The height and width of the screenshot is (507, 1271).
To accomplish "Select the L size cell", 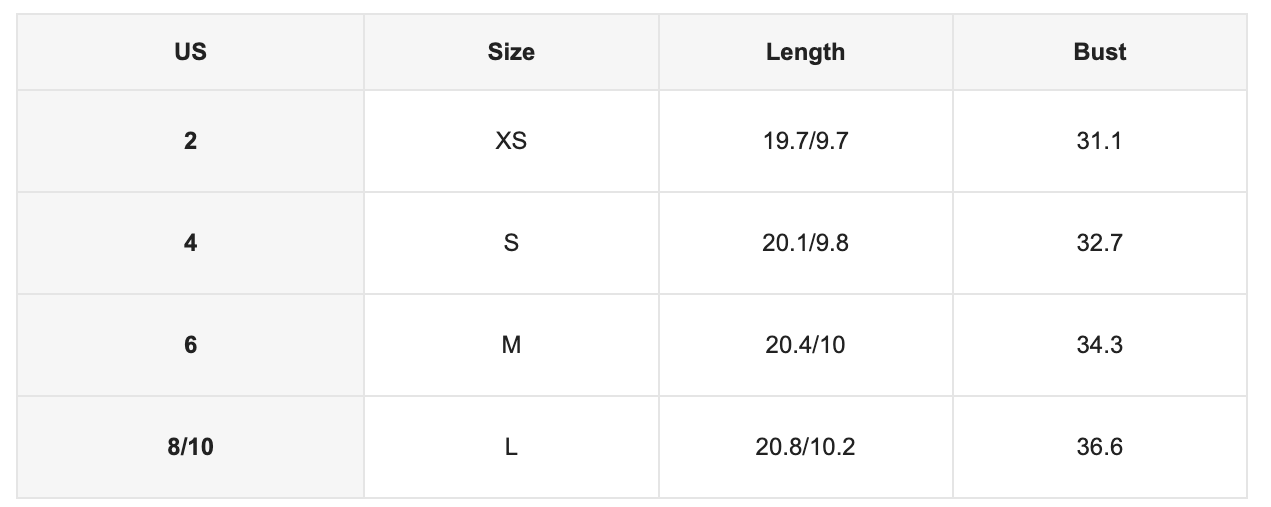I will click(x=511, y=447).
